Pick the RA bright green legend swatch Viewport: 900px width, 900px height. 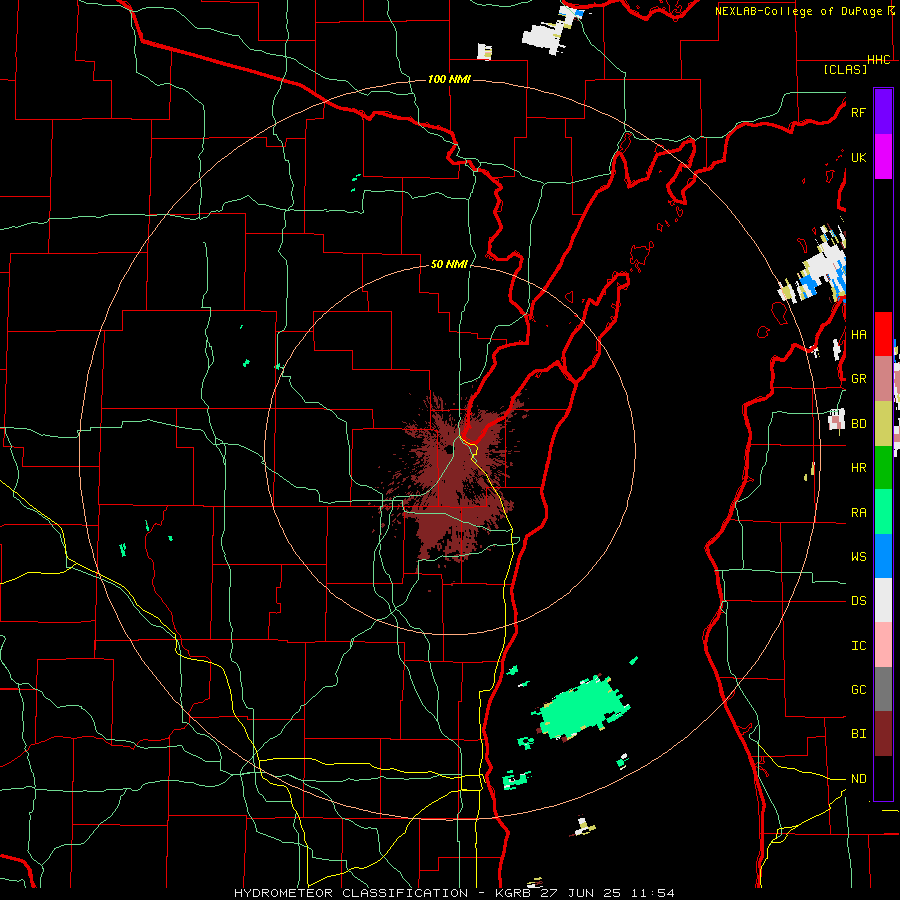point(883,512)
